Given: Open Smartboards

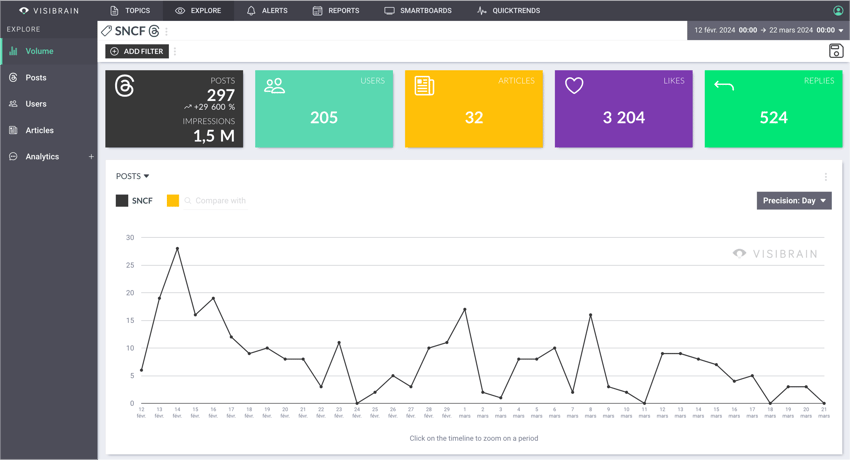Looking at the screenshot, I should 418,10.
